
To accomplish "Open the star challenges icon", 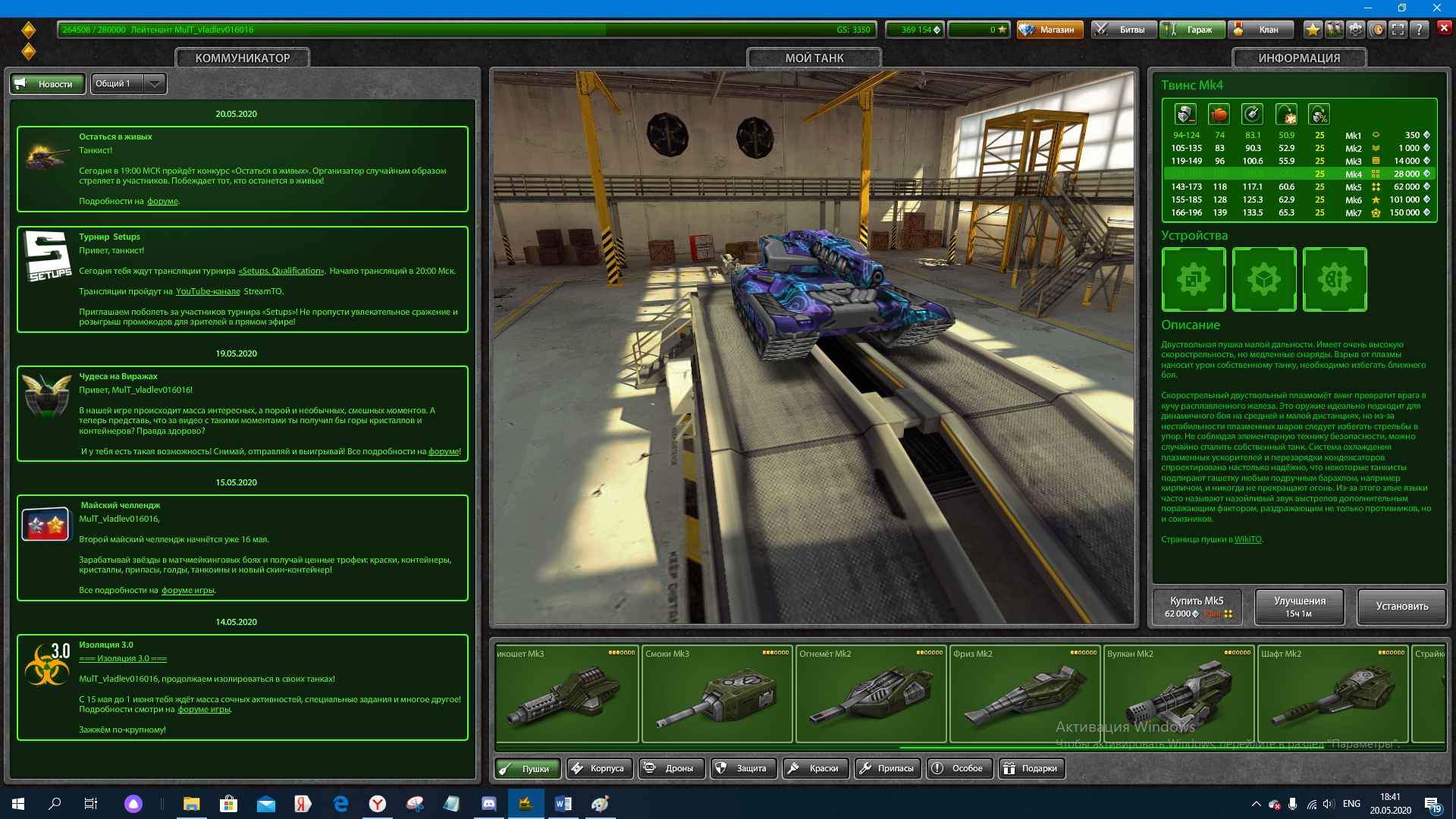I will click(1313, 30).
